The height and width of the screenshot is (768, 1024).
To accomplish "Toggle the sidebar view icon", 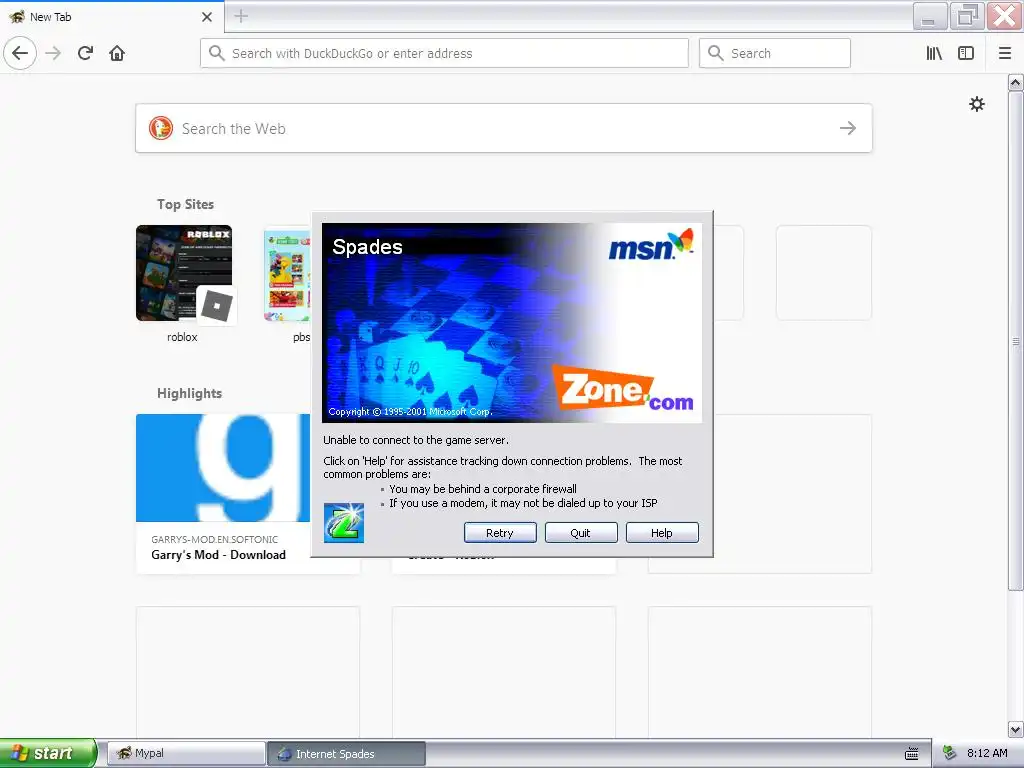I will (x=966, y=53).
